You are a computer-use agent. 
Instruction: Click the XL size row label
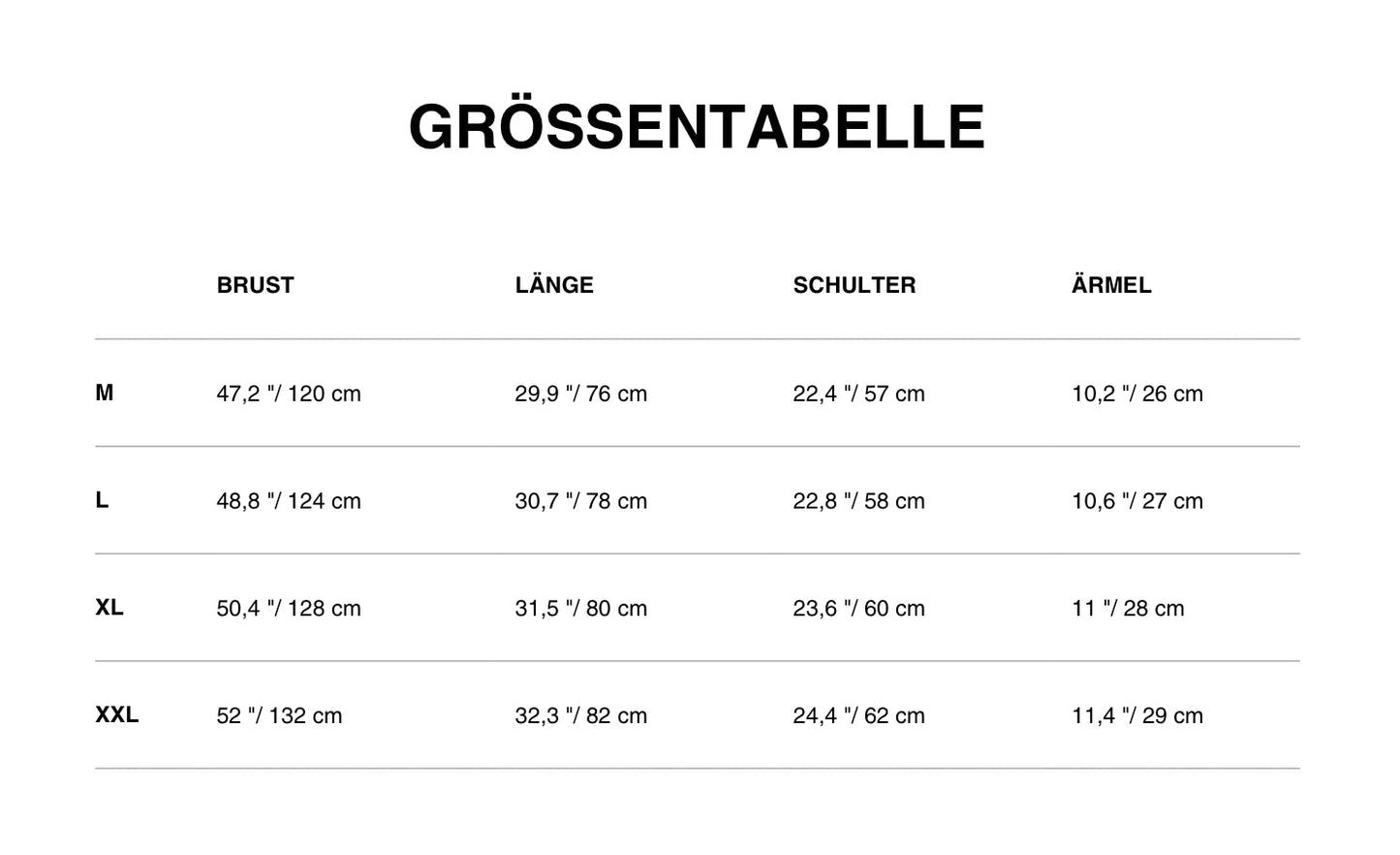(109, 608)
